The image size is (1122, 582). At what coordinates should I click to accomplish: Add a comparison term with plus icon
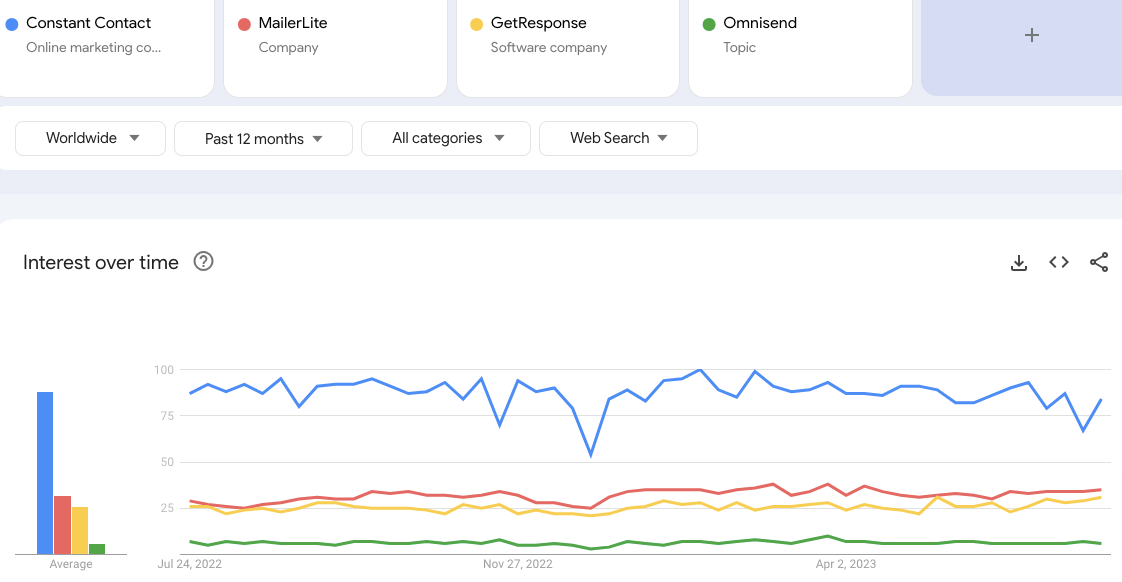point(1032,36)
